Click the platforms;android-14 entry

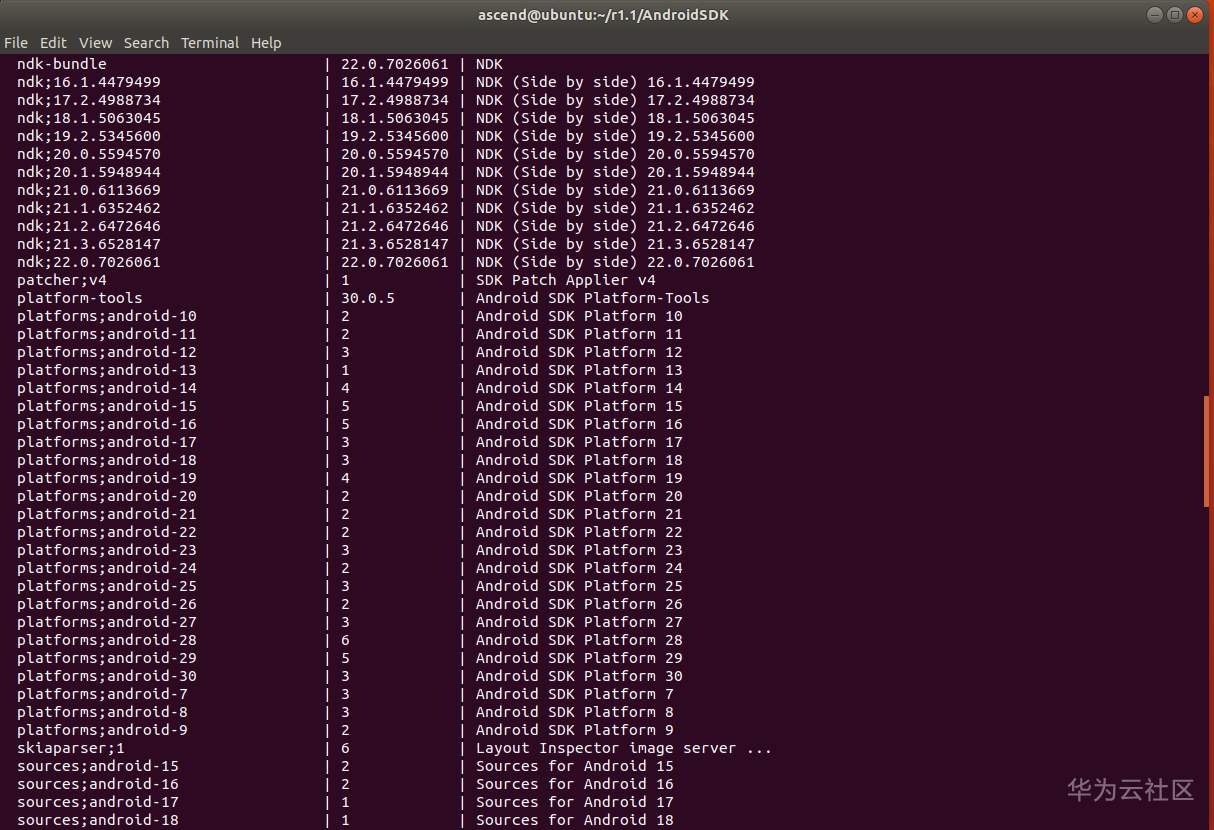(107, 388)
